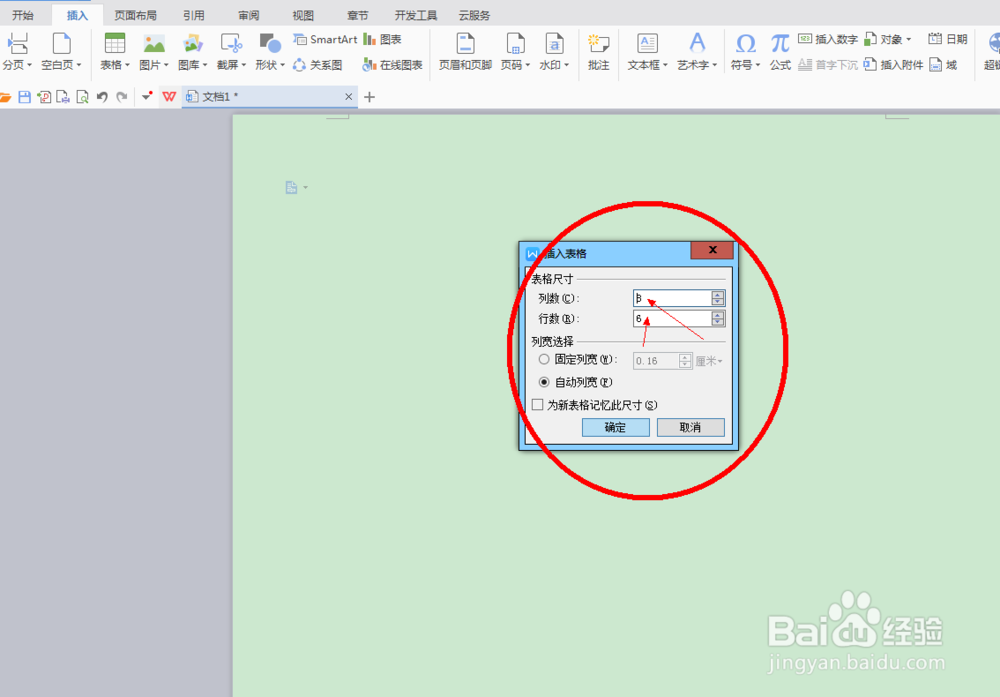Insert a 域 field

[x=943, y=65]
